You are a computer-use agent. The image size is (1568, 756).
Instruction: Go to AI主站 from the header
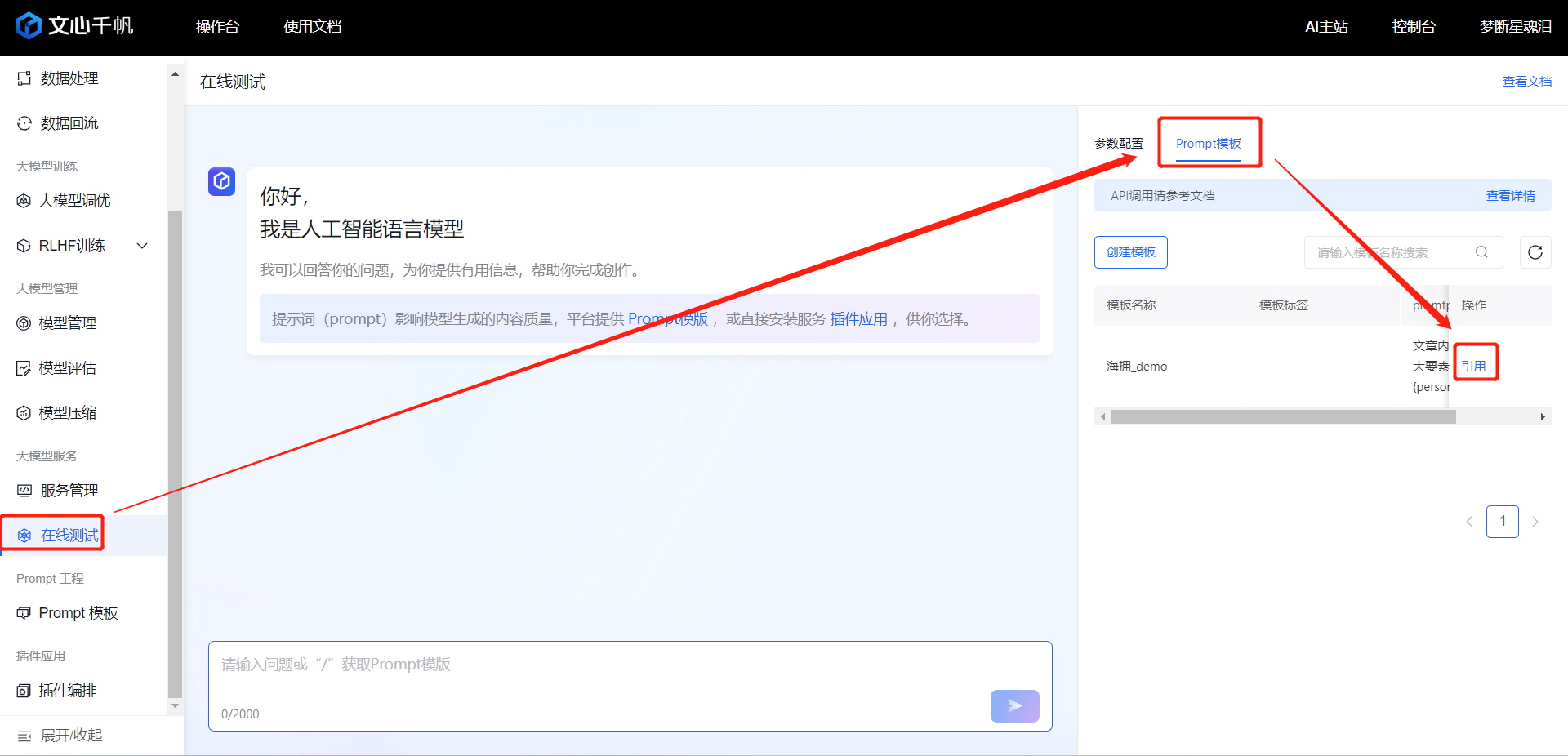(1326, 27)
